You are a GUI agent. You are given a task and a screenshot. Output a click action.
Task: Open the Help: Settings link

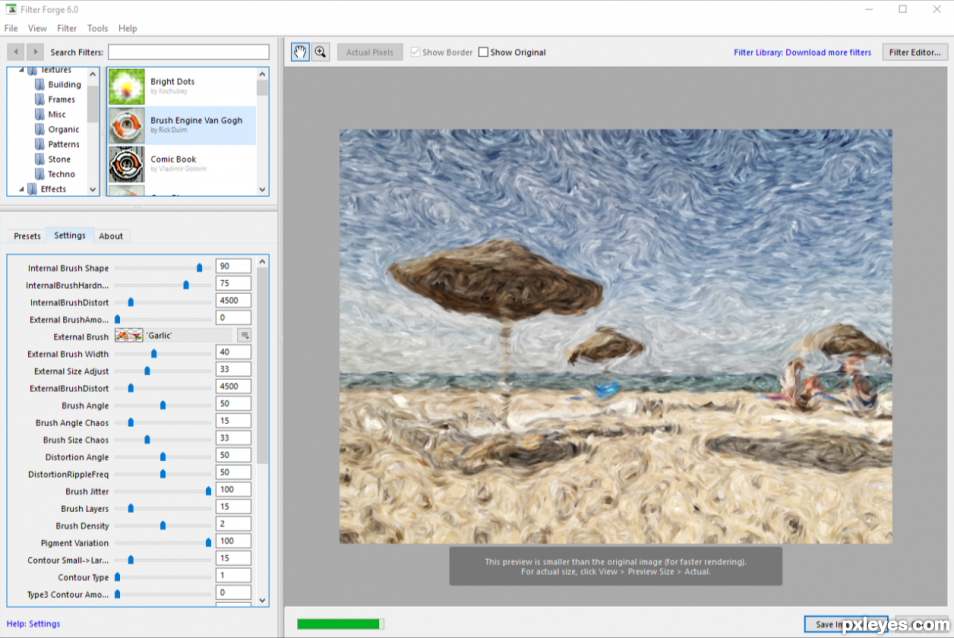point(33,624)
